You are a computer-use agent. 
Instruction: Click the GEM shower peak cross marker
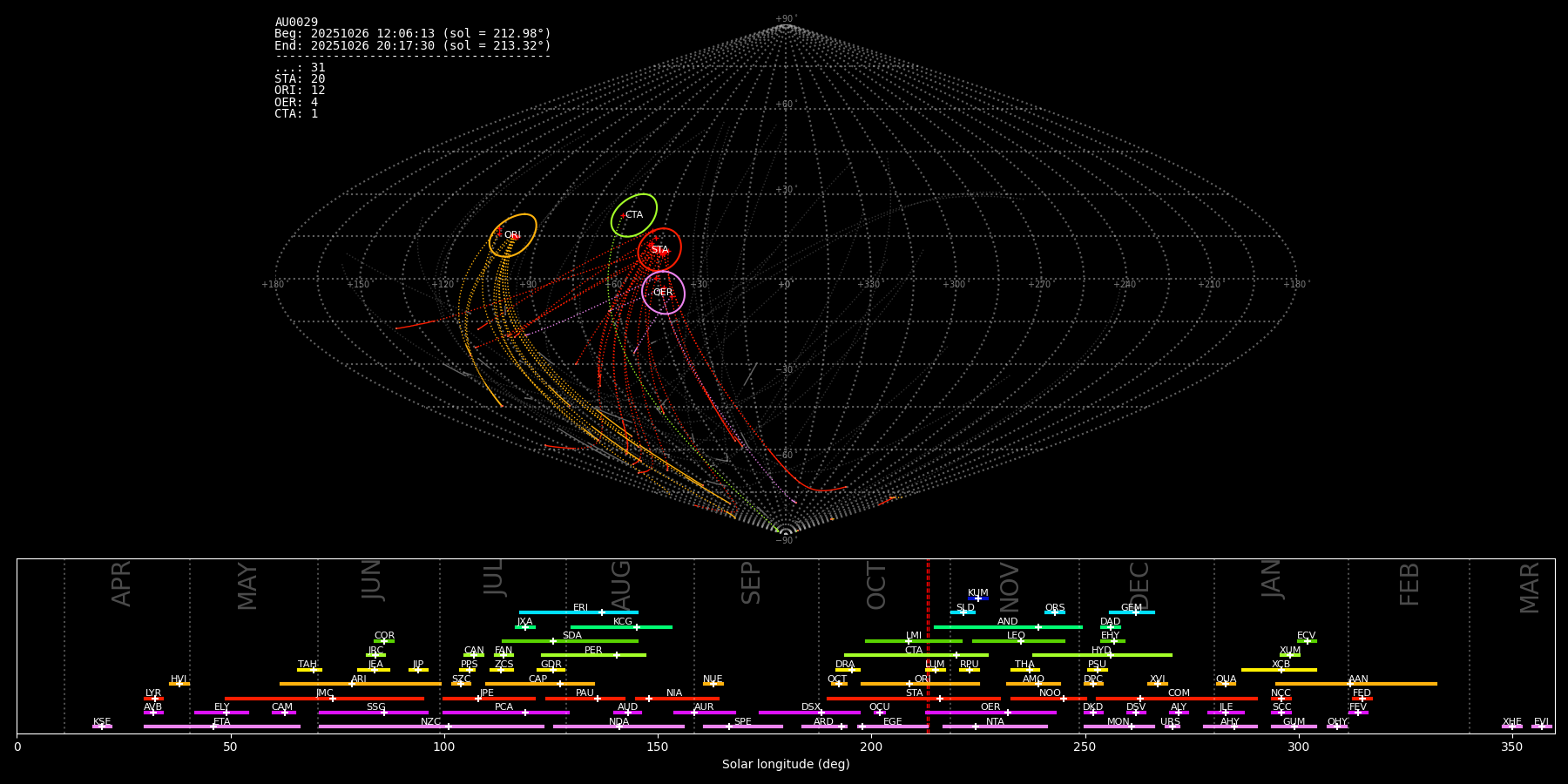pyautogui.click(x=1135, y=612)
